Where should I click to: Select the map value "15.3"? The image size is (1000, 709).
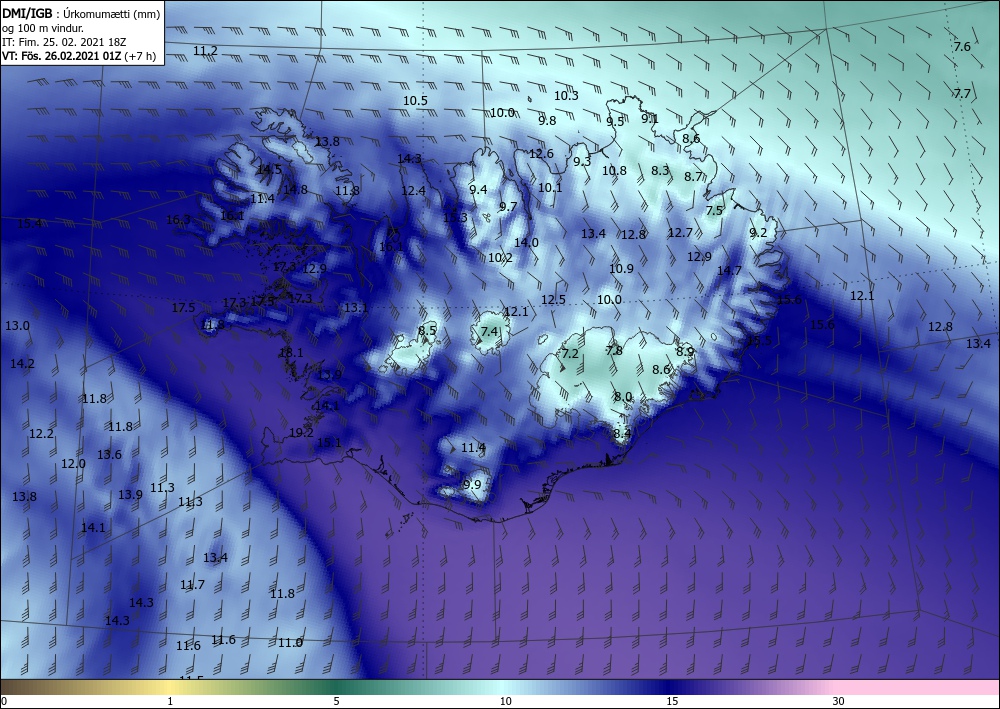[x=455, y=217]
